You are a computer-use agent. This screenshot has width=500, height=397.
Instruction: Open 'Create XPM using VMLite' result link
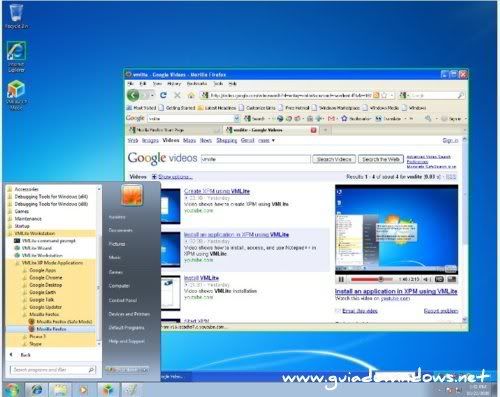click(217, 191)
